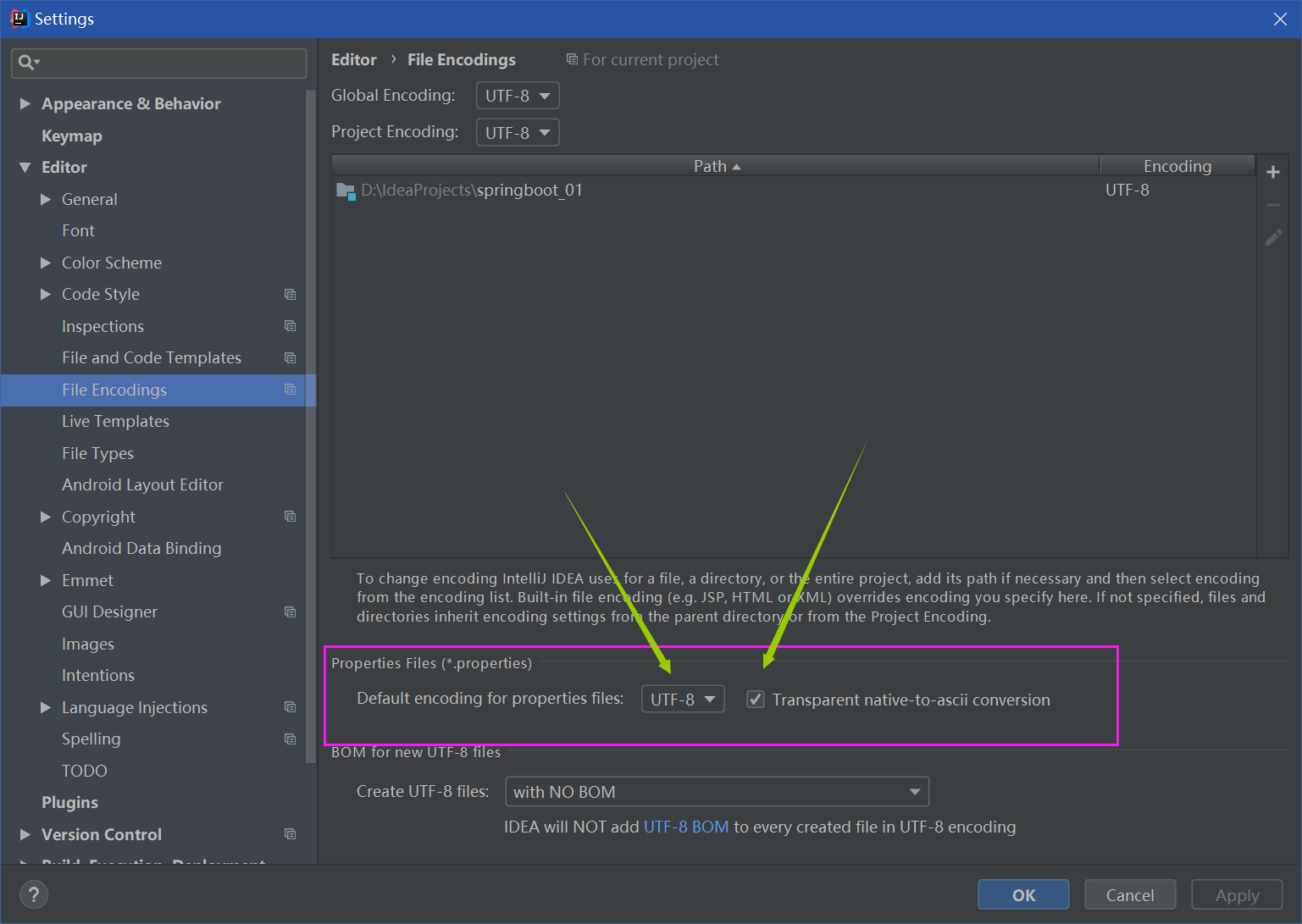Screen dimensions: 1302x924
Task: Open Images settings page
Action: 88,644
